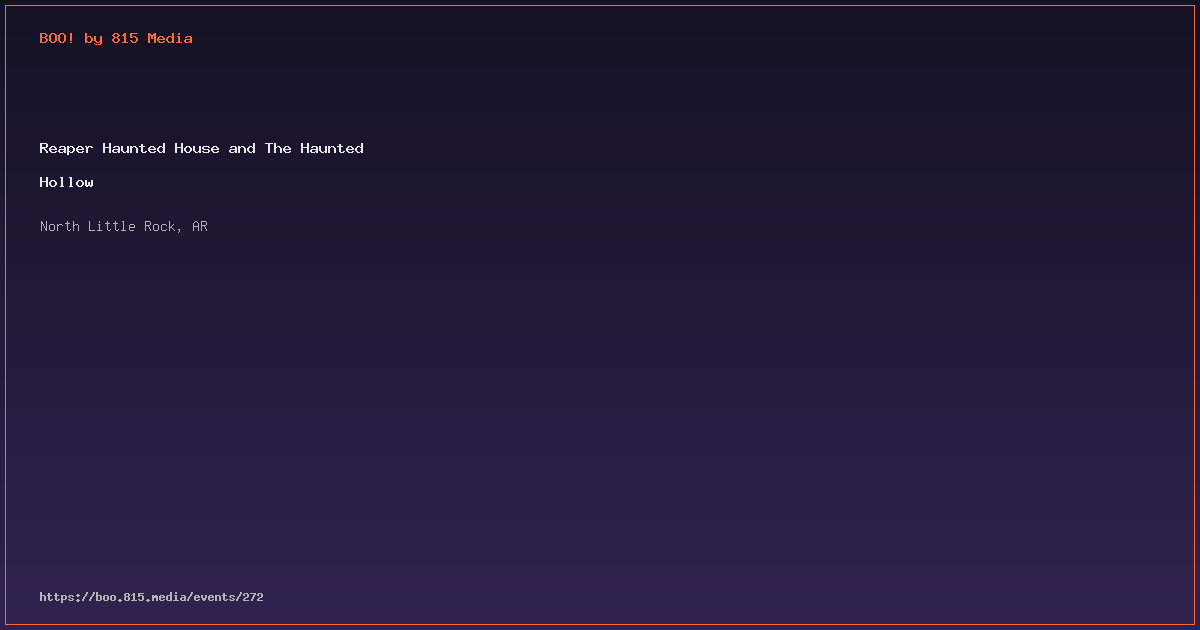This screenshot has width=1200, height=630.
Task: Click the word North in the location
Action: 60,226
